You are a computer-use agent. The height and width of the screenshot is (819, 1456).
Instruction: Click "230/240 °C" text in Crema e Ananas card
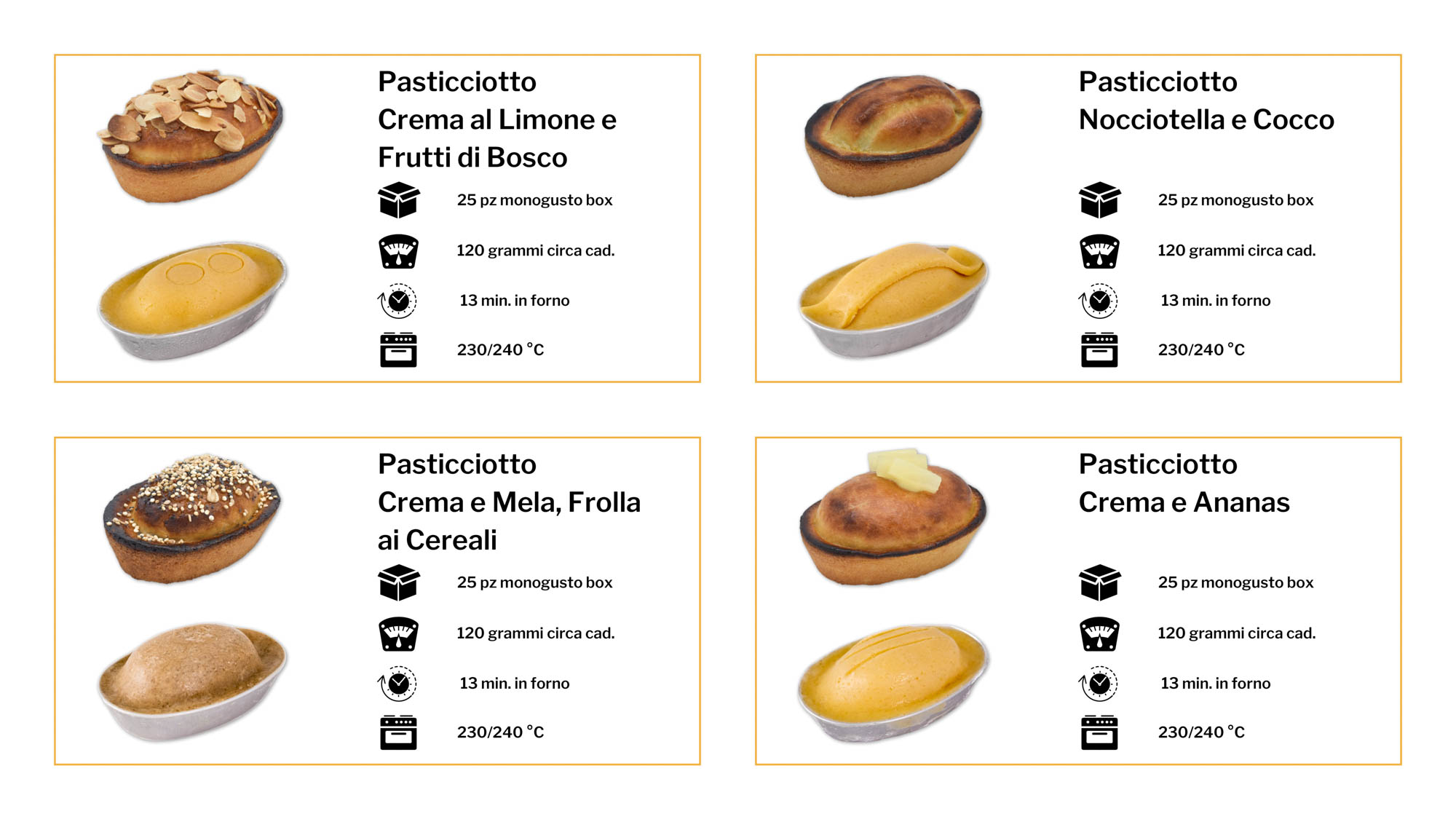pyautogui.click(x=1201, y=732)
